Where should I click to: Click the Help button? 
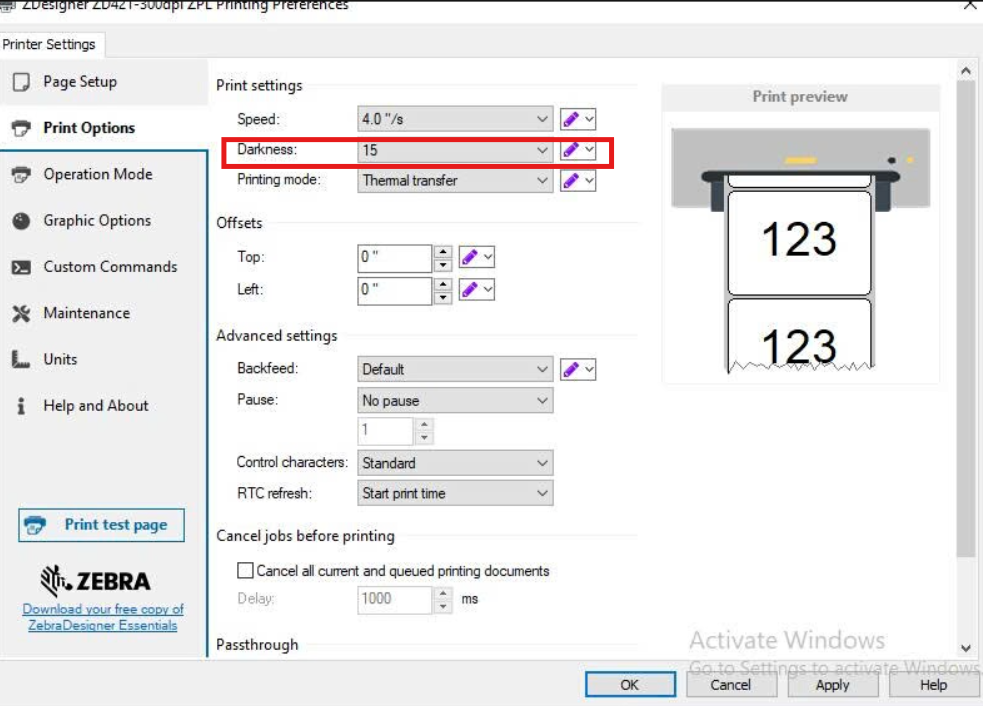(933, 685)
